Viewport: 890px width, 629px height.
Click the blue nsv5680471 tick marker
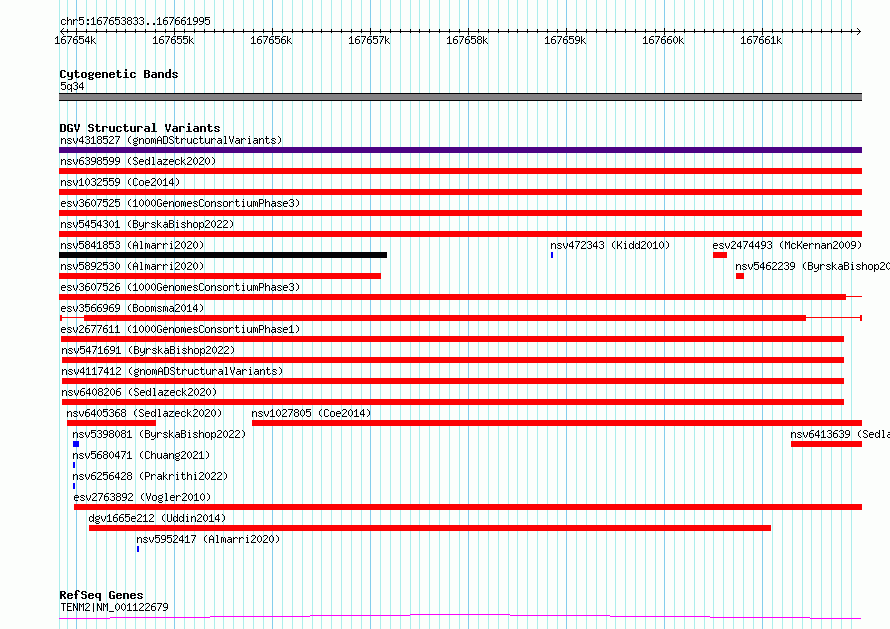tap(74, 465)
